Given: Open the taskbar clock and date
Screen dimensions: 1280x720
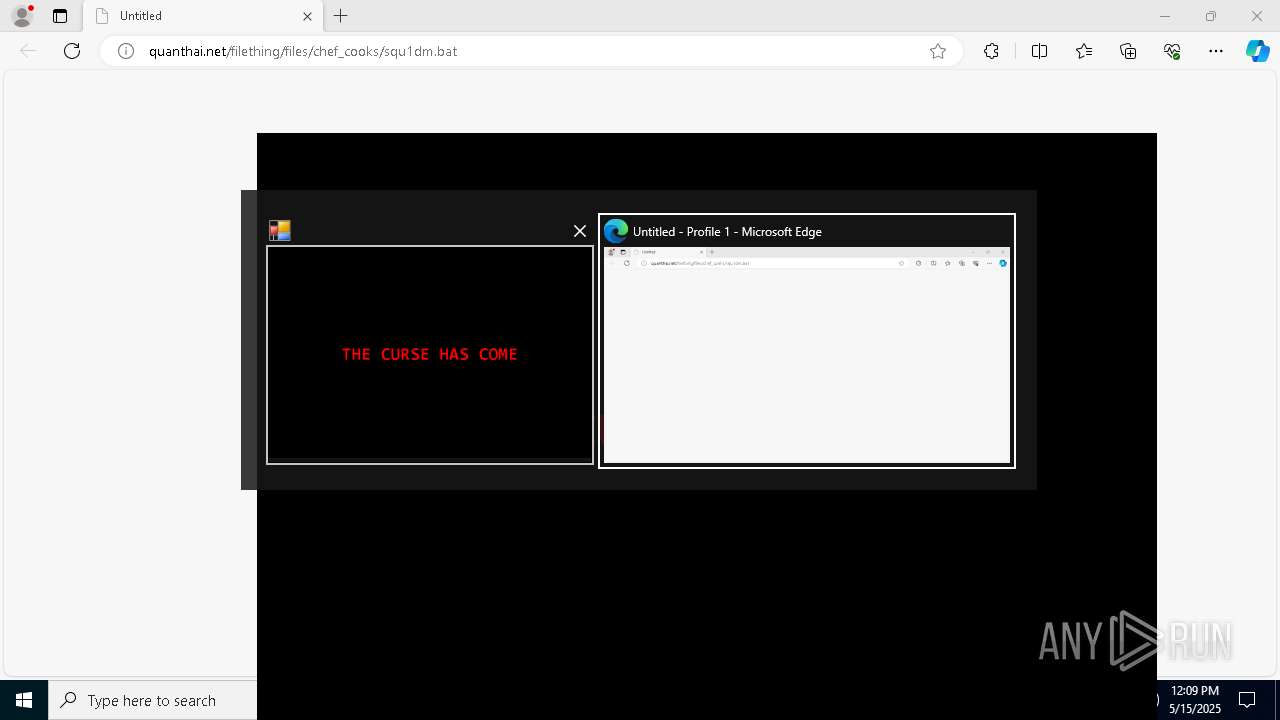Looking at the screenshot, I should tap(1195, 700).
